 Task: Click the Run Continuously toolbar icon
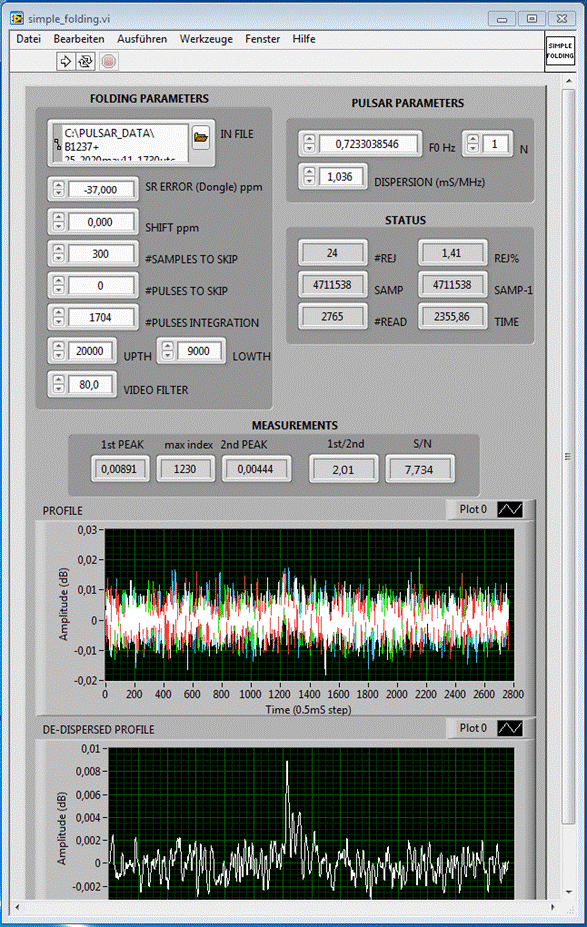85,61
